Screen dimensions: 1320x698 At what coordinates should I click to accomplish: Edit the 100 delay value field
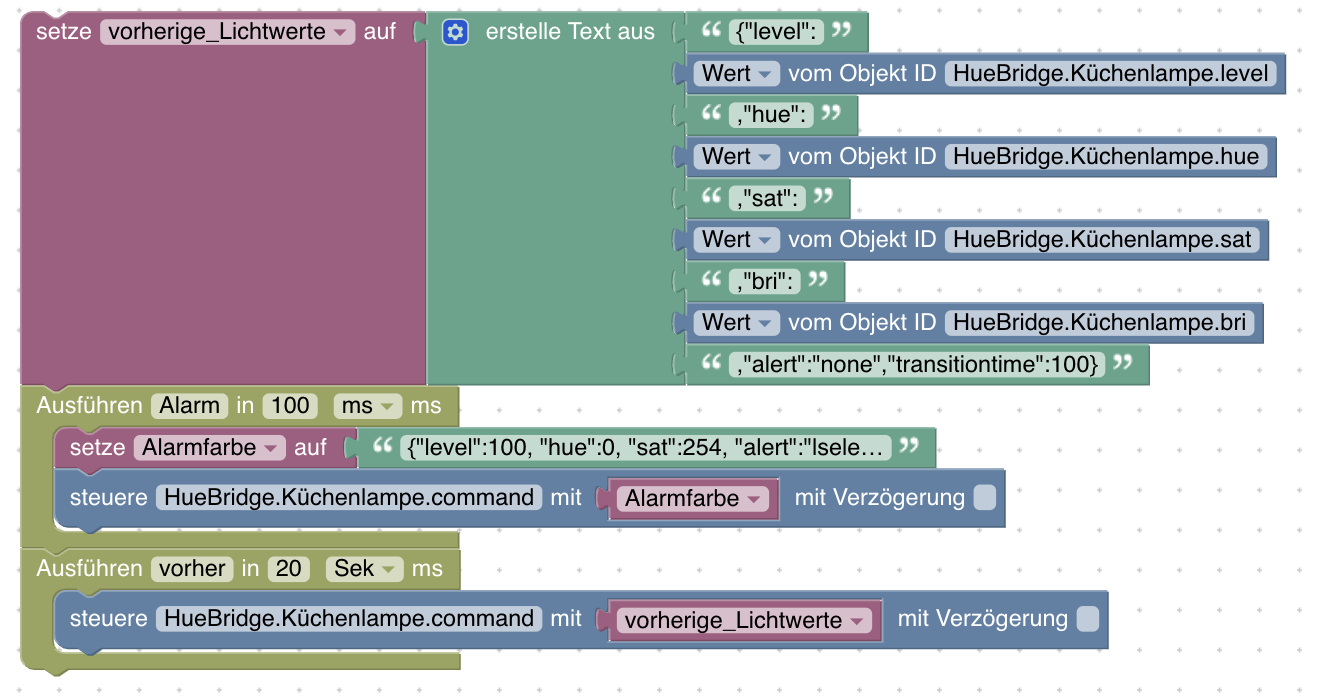[291, 406]
